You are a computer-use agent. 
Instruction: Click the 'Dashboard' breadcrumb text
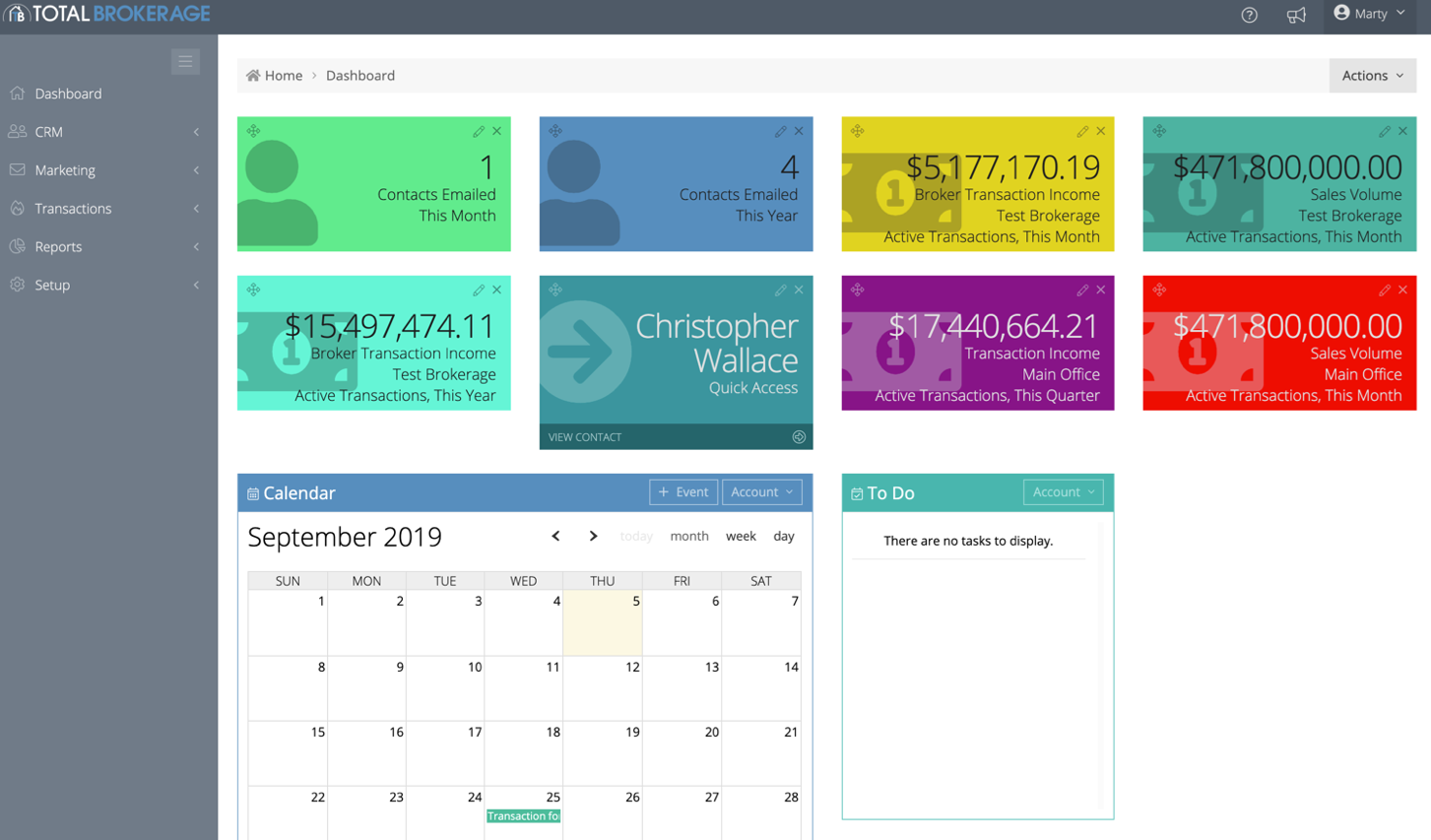360,76
